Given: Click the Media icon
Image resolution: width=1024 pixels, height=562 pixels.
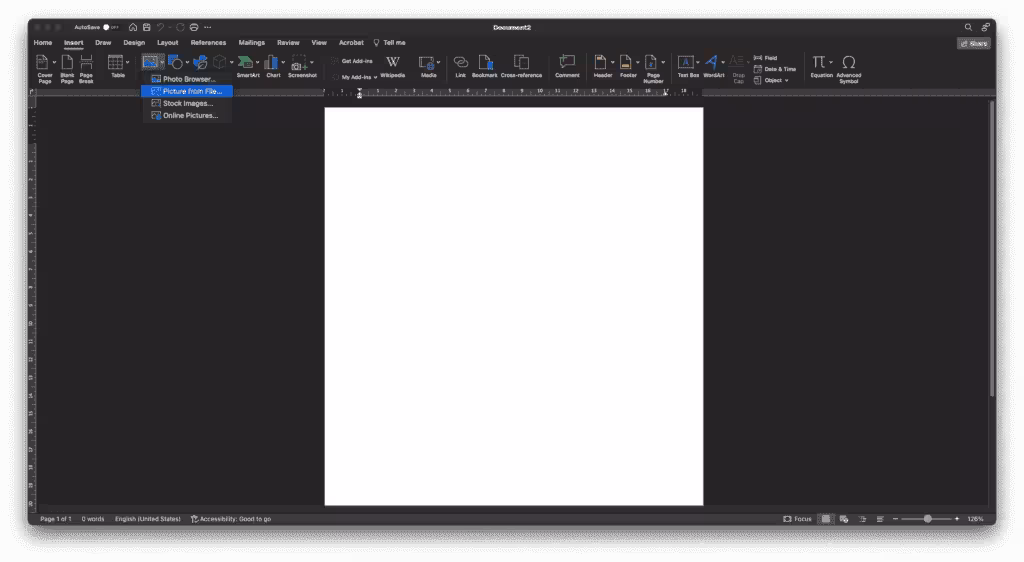Looking at the screenshot, I should [426, 63].
